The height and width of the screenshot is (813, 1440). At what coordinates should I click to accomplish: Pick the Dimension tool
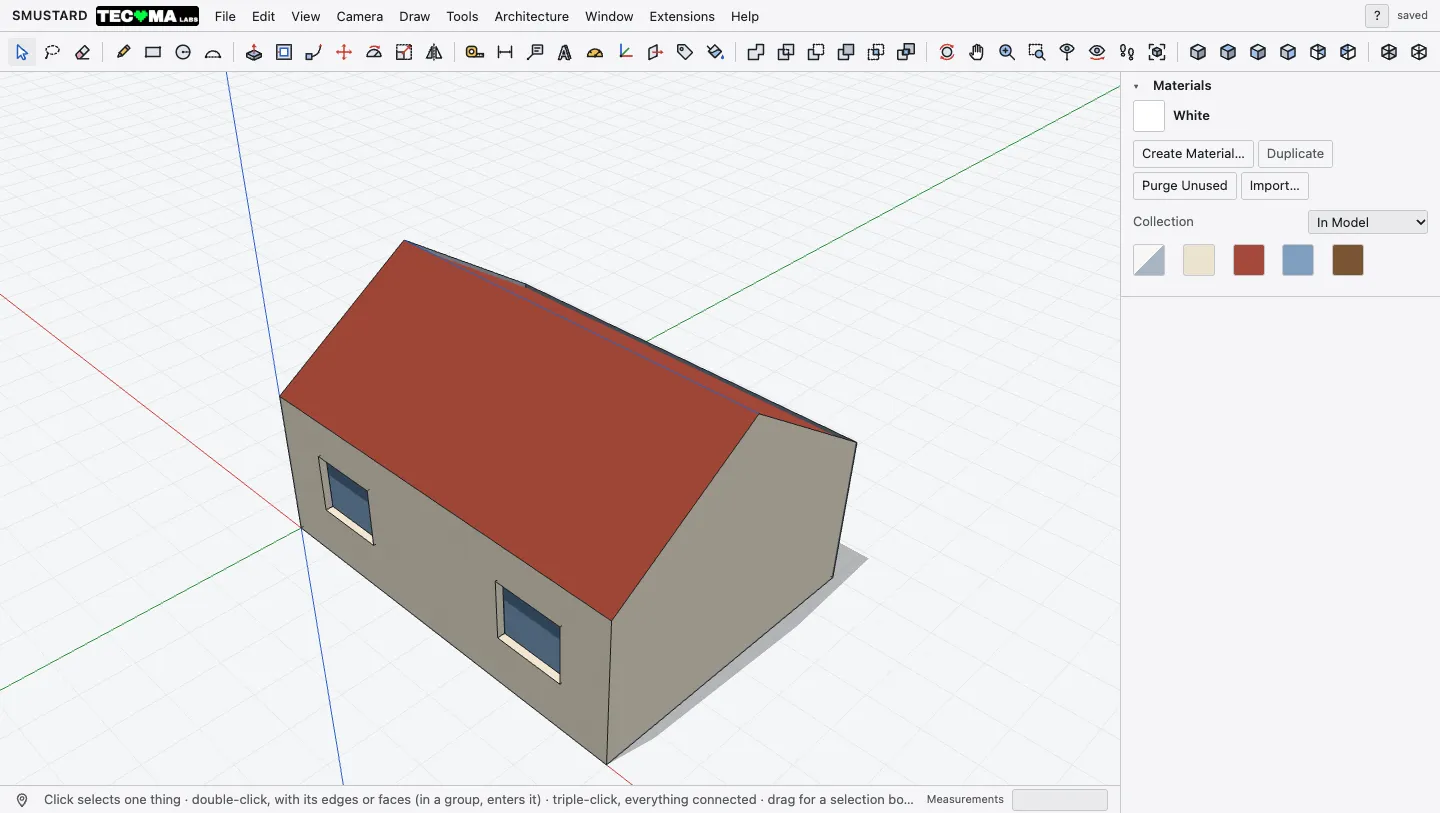pyautogui.click(x=505, y=52)
